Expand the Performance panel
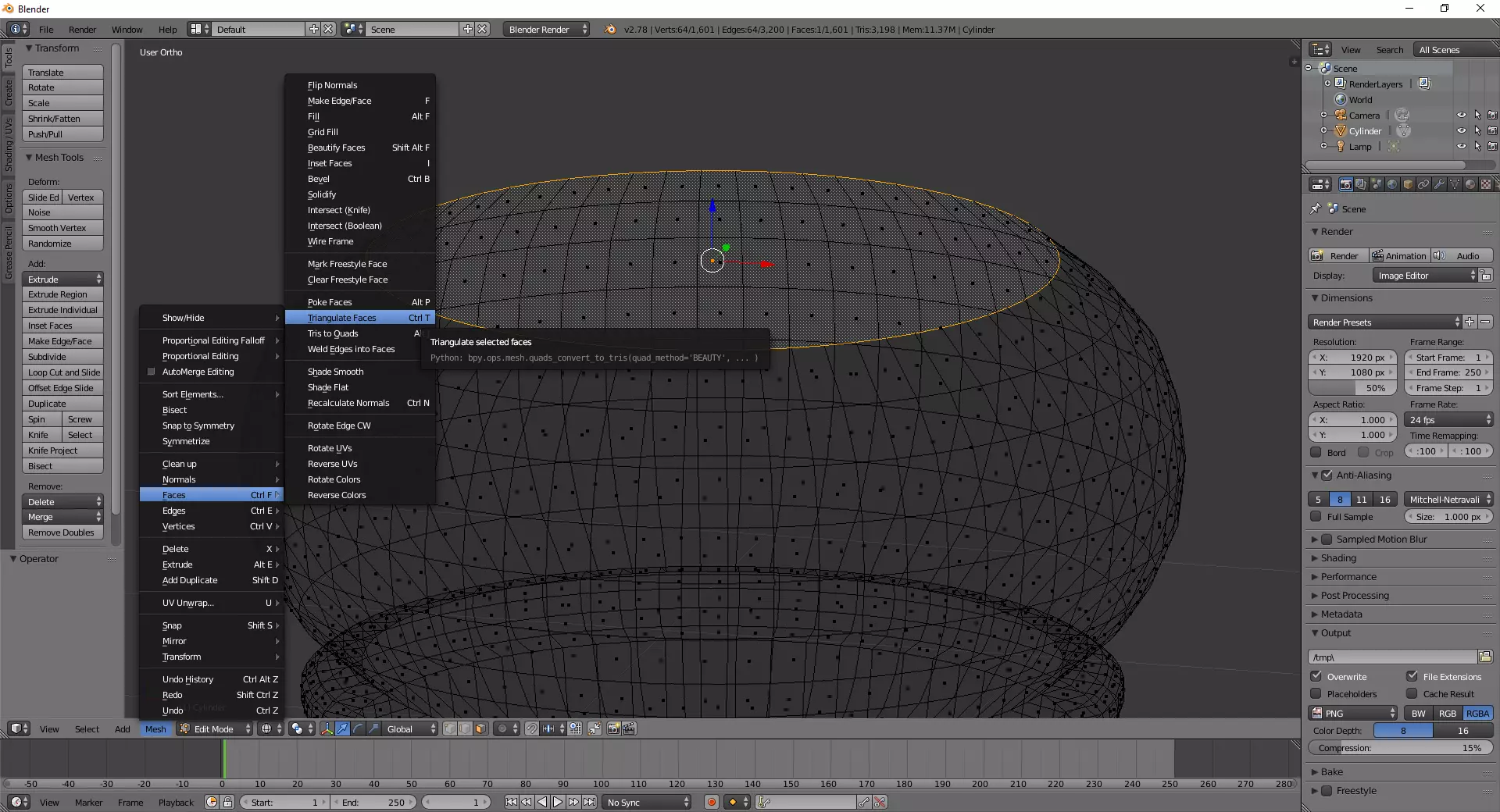 coord(1348,577)
